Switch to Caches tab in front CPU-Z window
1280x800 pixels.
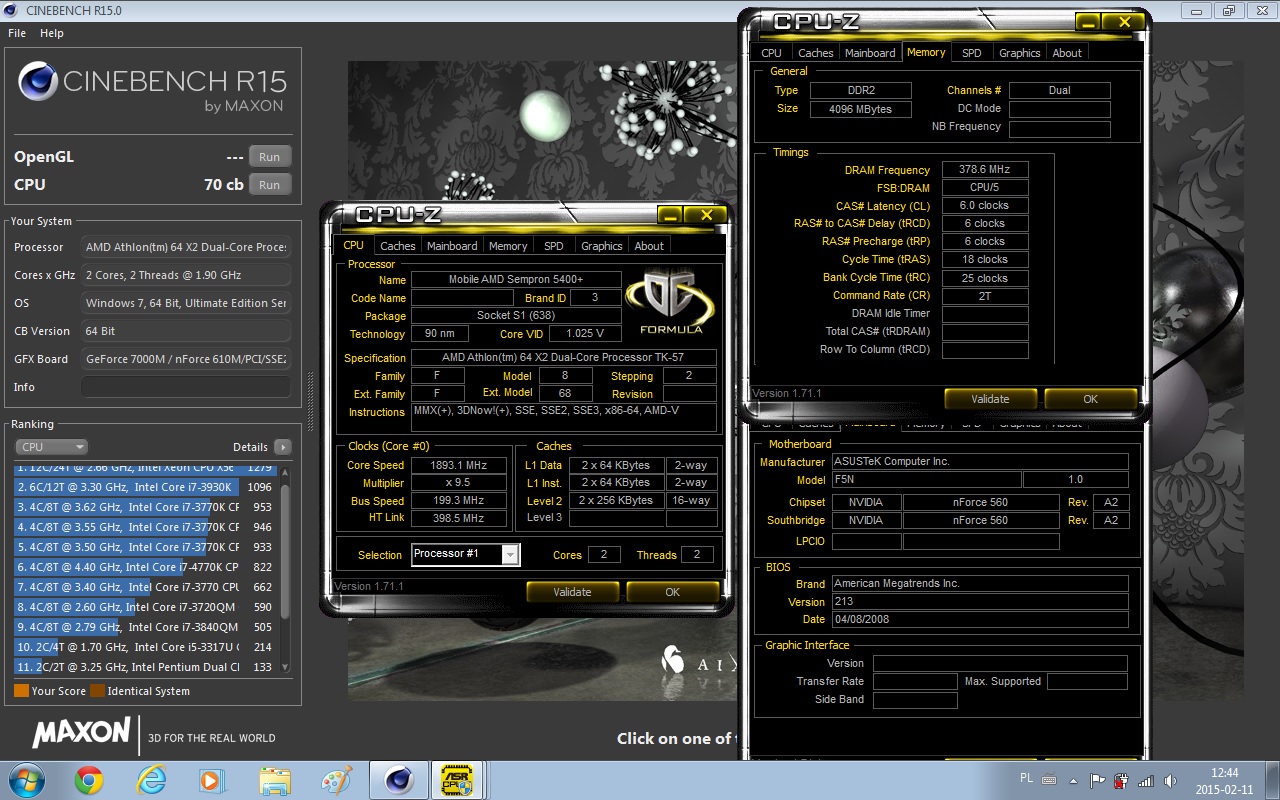point(397,246)
